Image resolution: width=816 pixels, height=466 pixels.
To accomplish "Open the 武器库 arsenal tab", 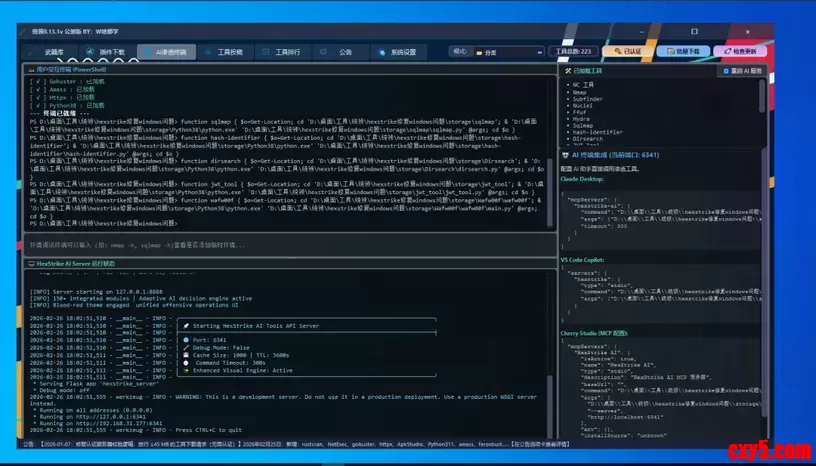I will pos(52,51).
